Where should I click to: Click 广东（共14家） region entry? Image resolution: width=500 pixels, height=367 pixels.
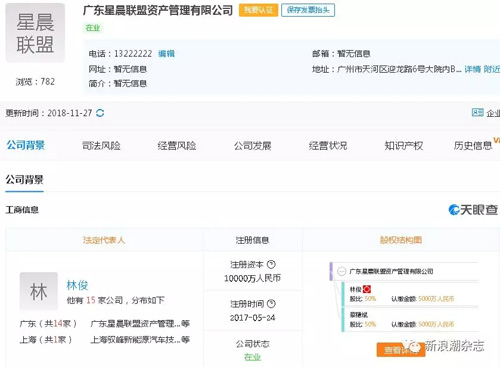pyautogui.click(x=48, y=323)
